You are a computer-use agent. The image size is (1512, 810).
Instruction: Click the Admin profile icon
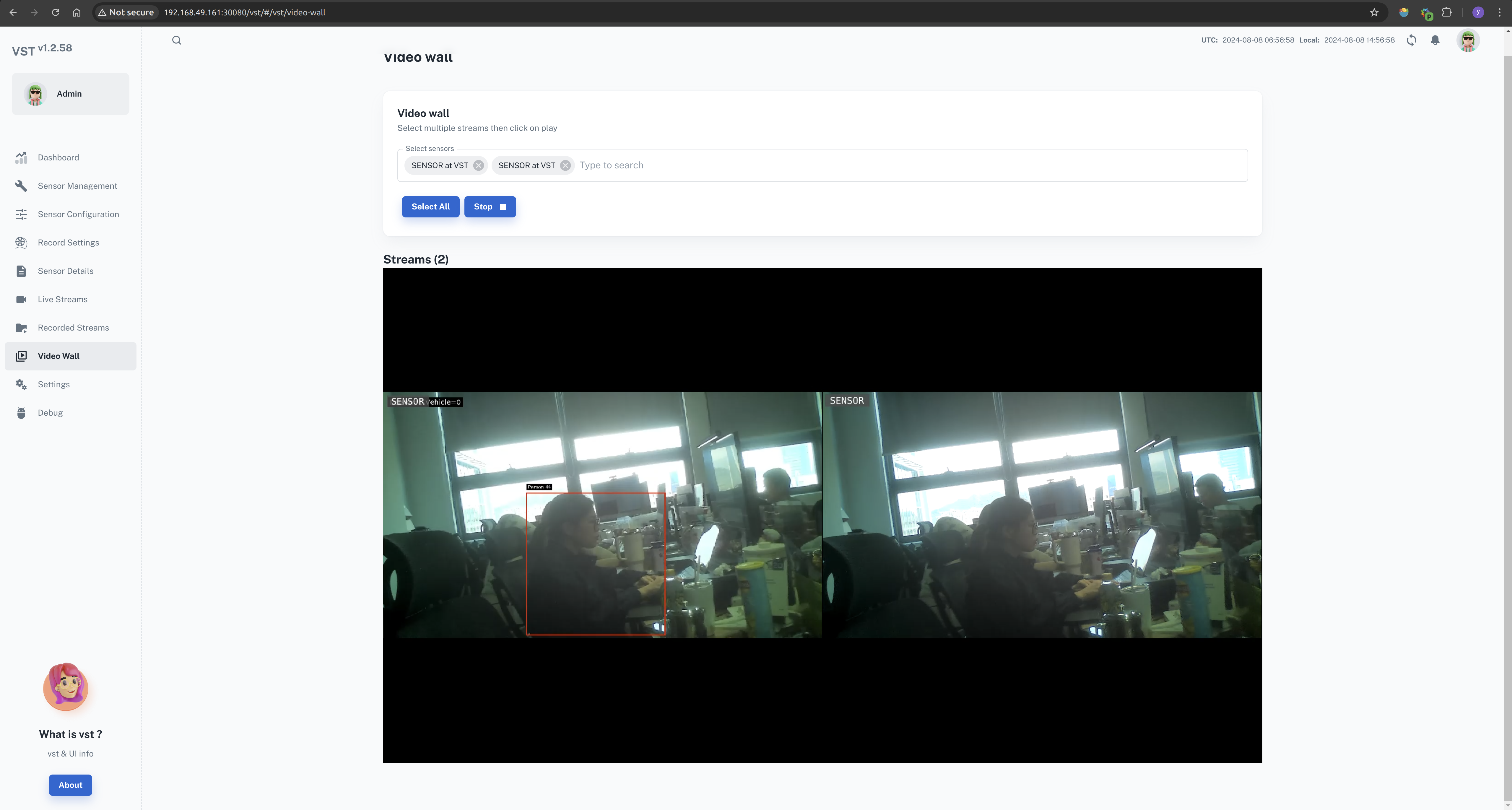(x=35, y=93)
